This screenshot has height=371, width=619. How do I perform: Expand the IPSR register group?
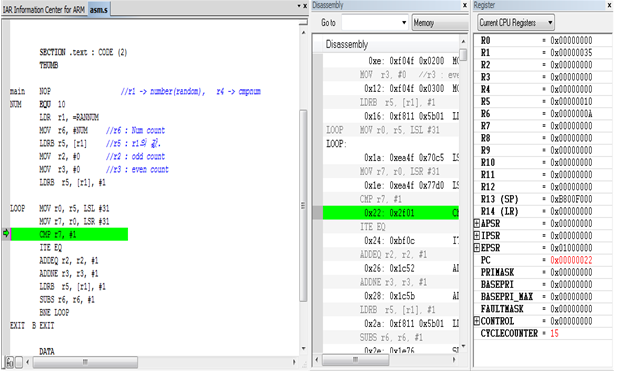476,236
